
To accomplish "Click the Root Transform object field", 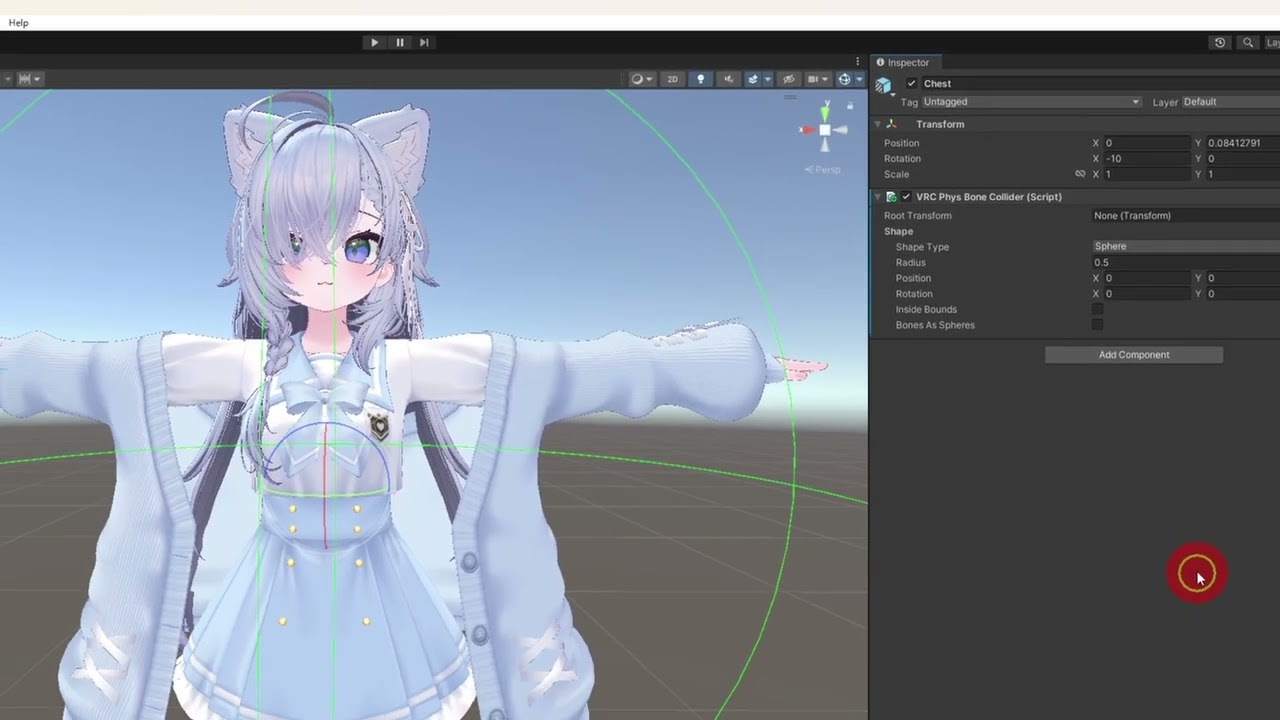I will point(1185,216).
